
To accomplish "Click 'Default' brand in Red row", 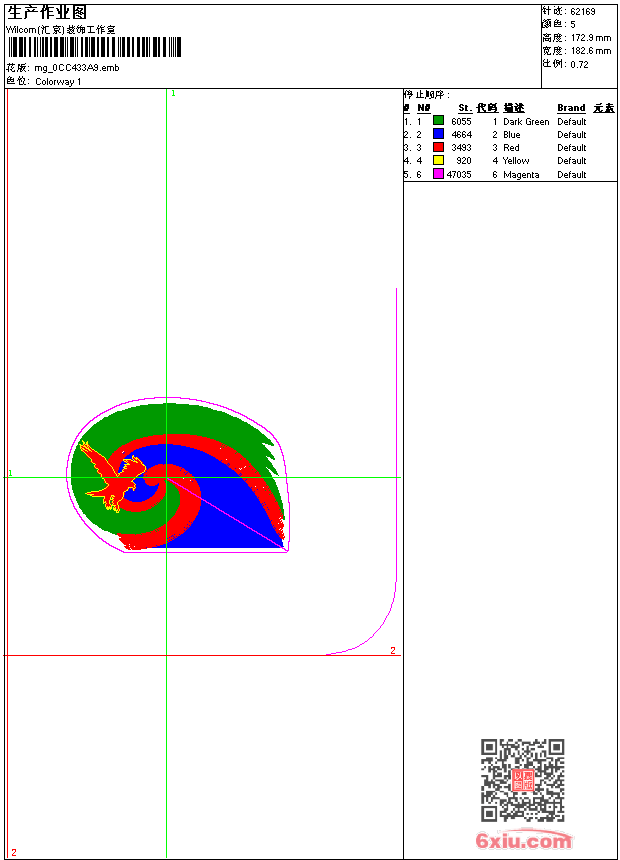I will pos(572,148).
